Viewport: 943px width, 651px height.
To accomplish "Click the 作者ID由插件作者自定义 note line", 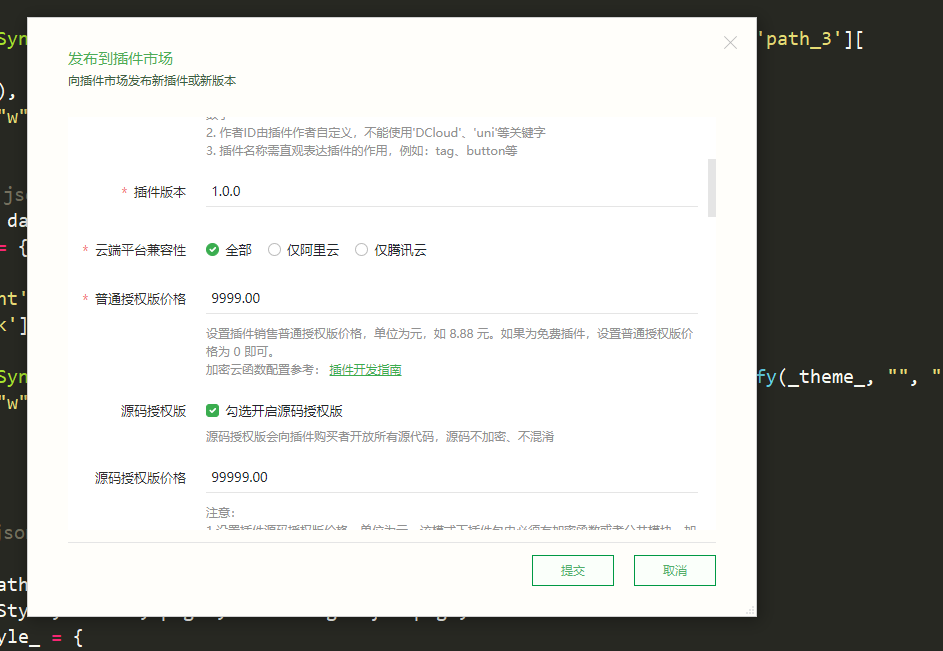I will (x=376, y=133).
